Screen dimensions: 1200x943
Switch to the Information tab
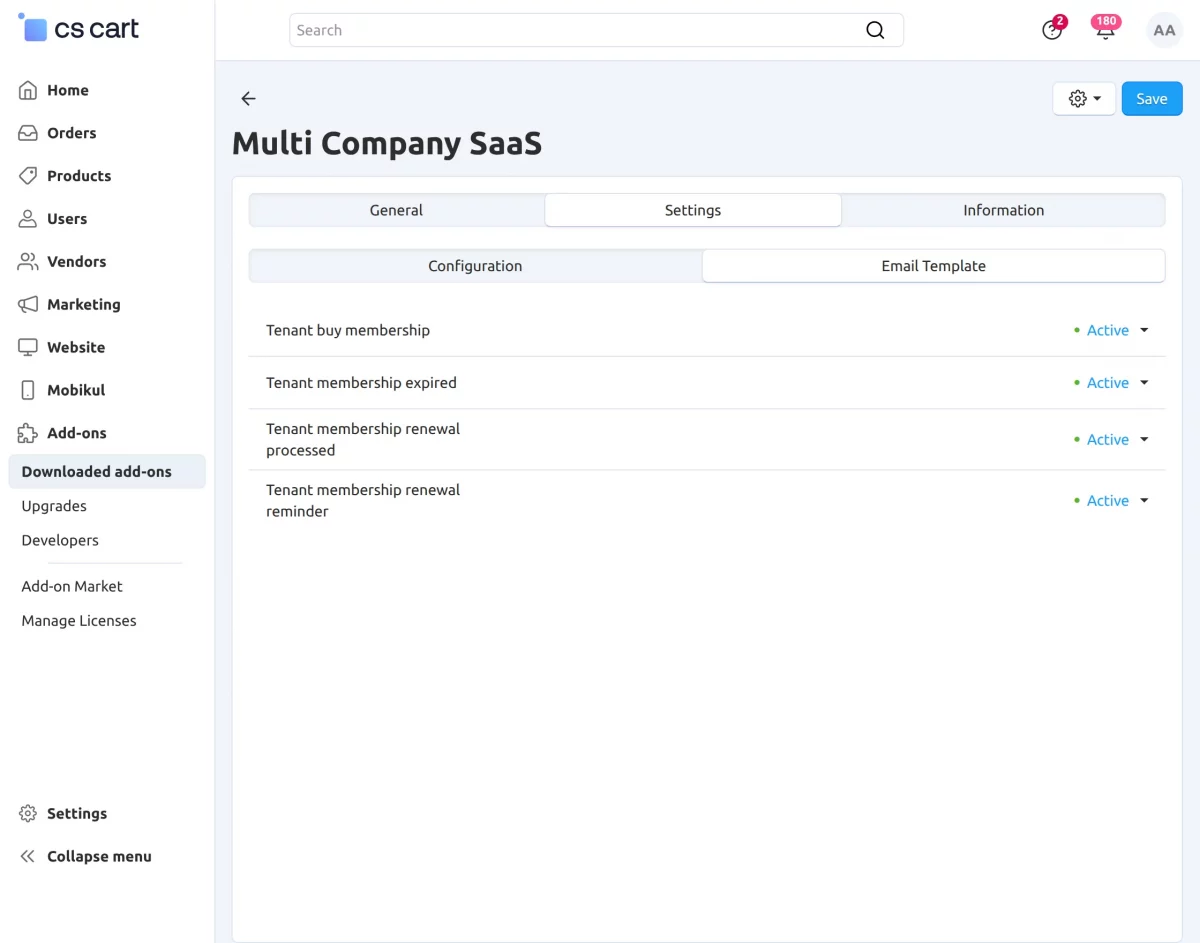click(1003, 210)
